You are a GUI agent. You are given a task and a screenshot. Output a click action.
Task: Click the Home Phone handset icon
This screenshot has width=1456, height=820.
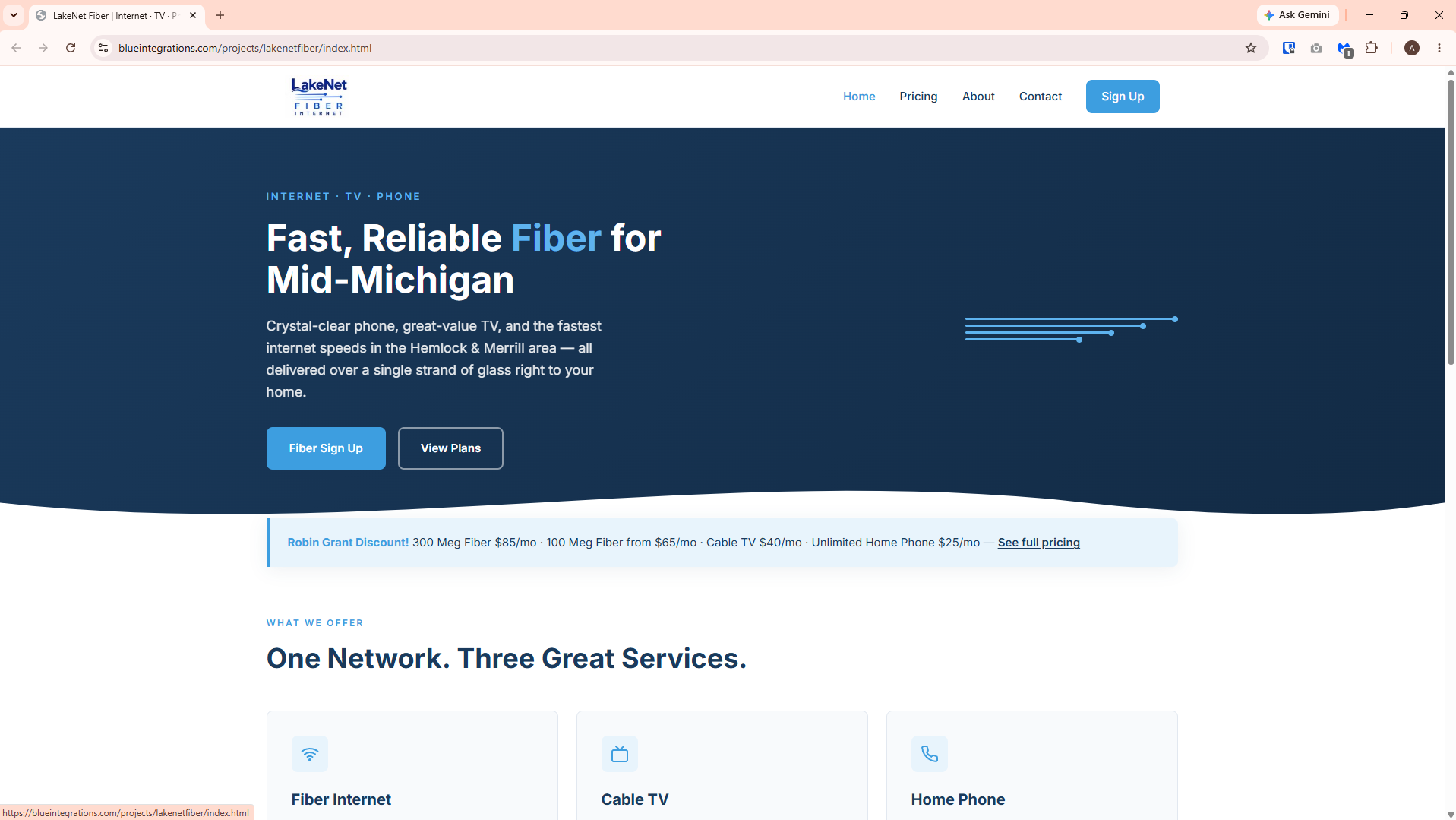[930, 754]
